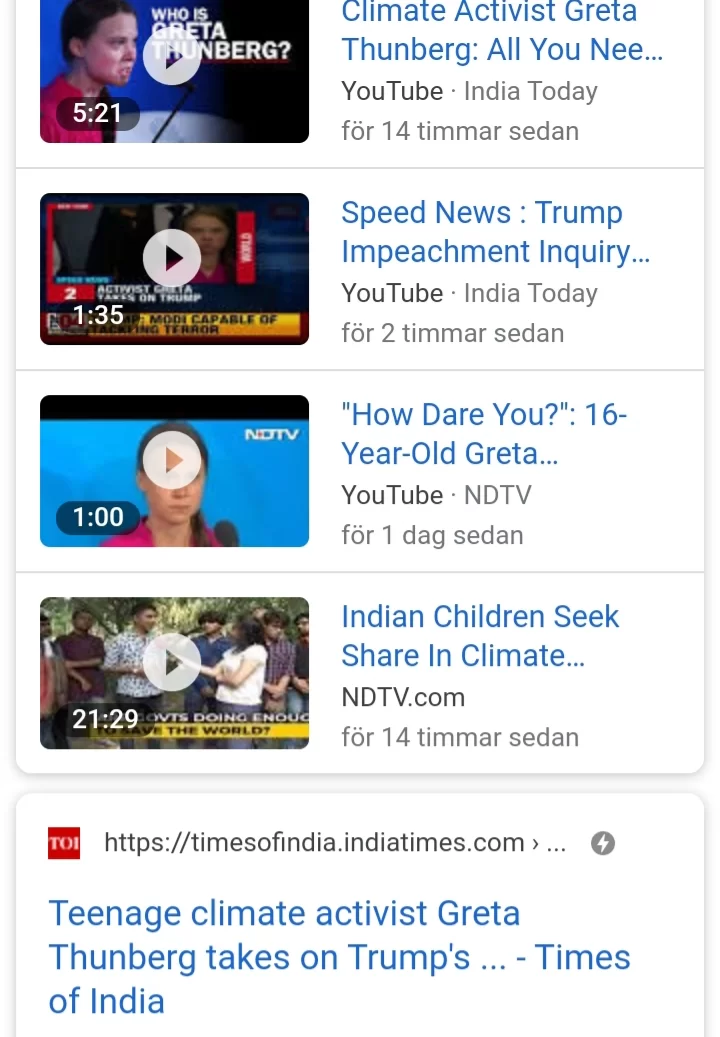Play the NDTV 'How Dare You?' video
This screenshot has width=720, height=1037.
coord(172,460)
